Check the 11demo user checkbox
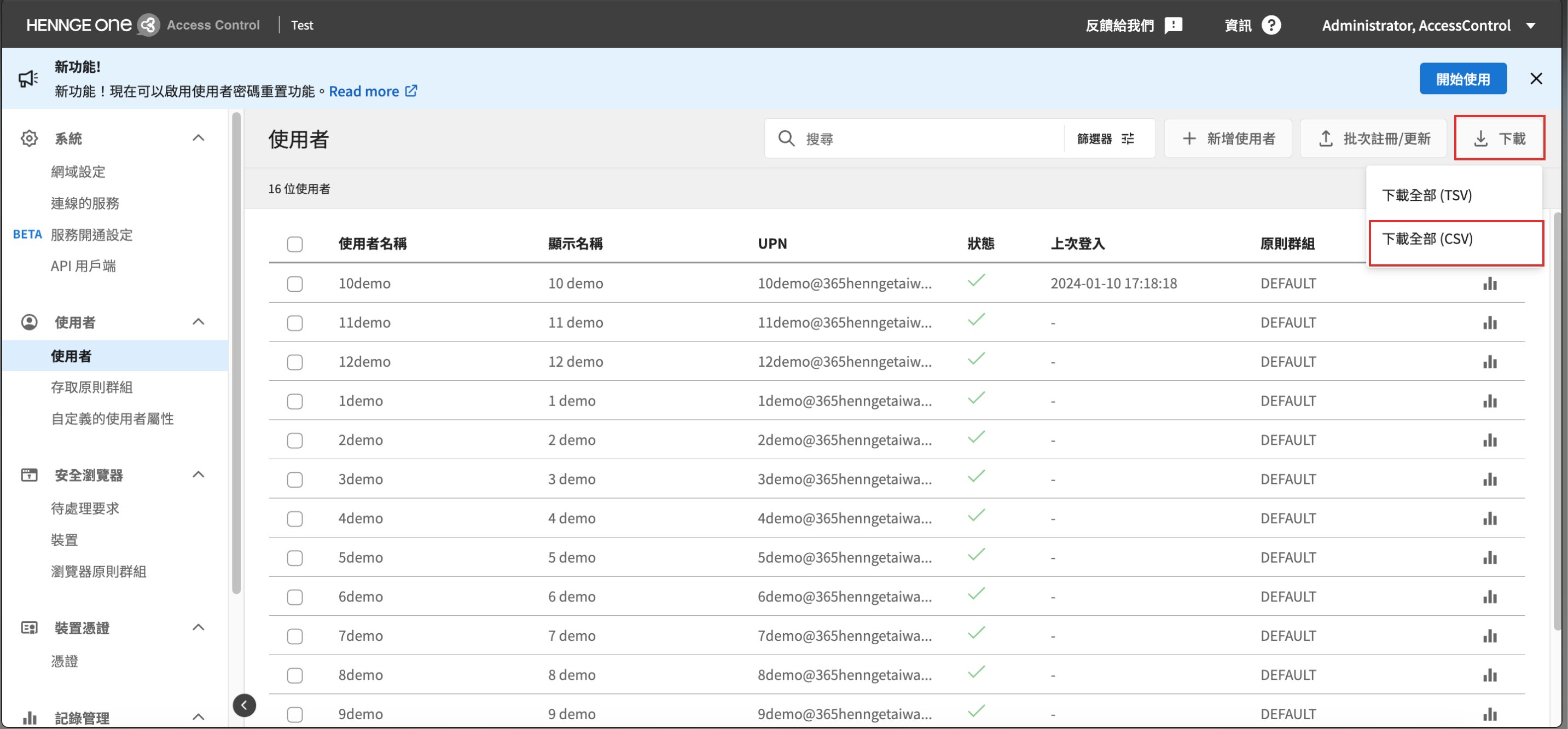Screen dimensions: 1568x729 294,323
